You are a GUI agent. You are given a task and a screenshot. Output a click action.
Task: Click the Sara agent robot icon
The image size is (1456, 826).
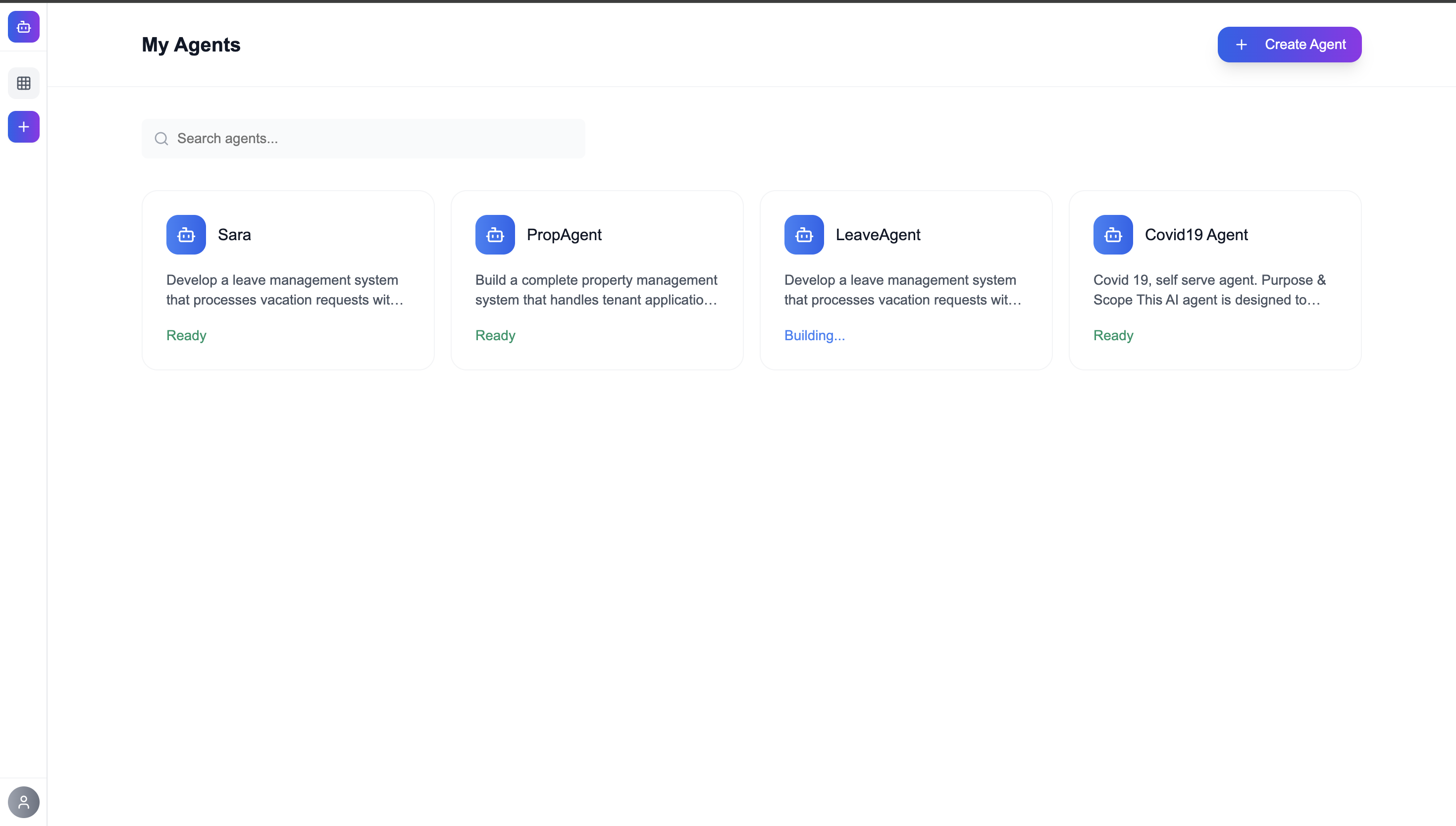[186, 234]
